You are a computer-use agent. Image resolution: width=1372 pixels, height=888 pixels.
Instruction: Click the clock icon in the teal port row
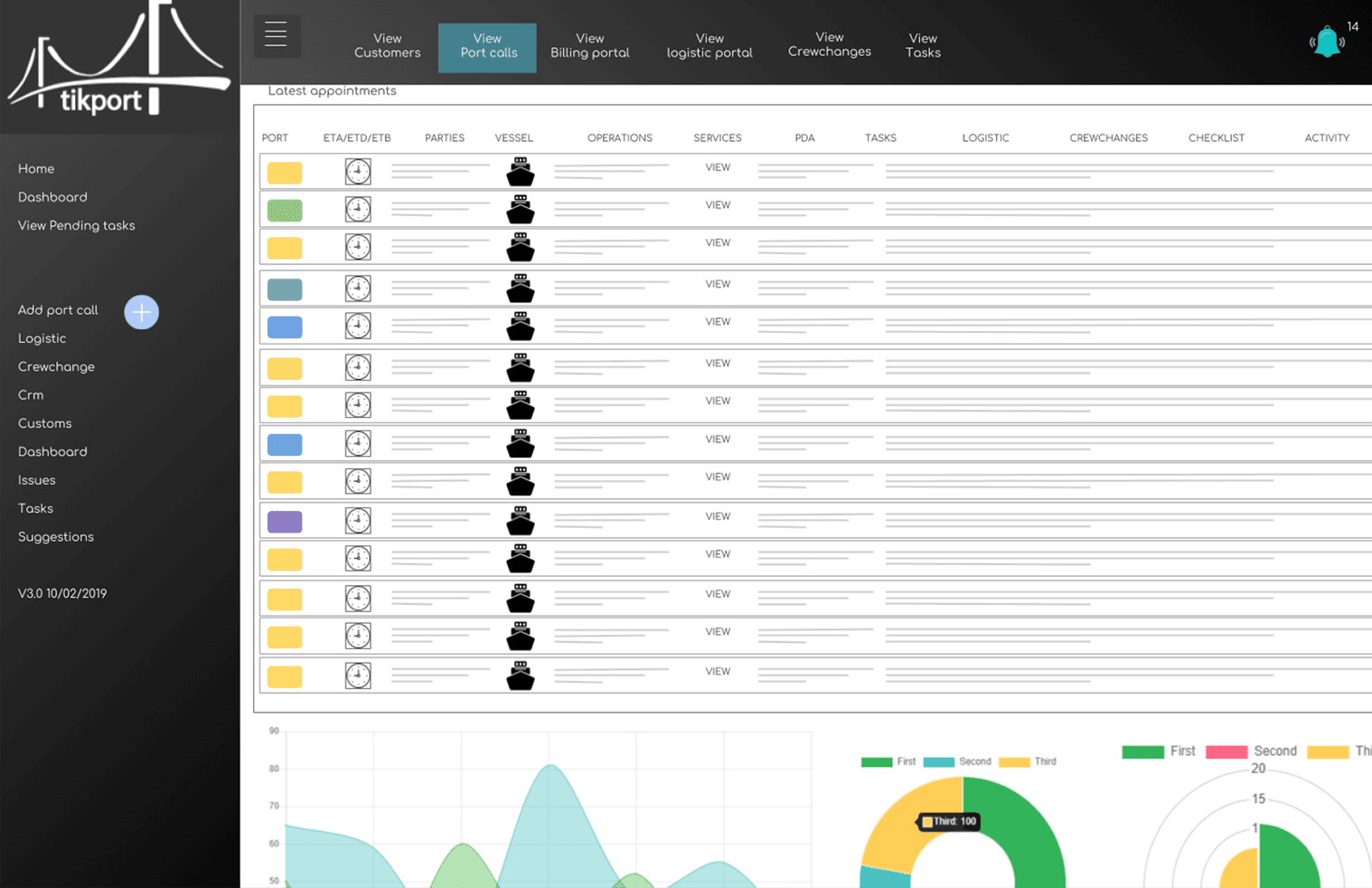(358, 288)
